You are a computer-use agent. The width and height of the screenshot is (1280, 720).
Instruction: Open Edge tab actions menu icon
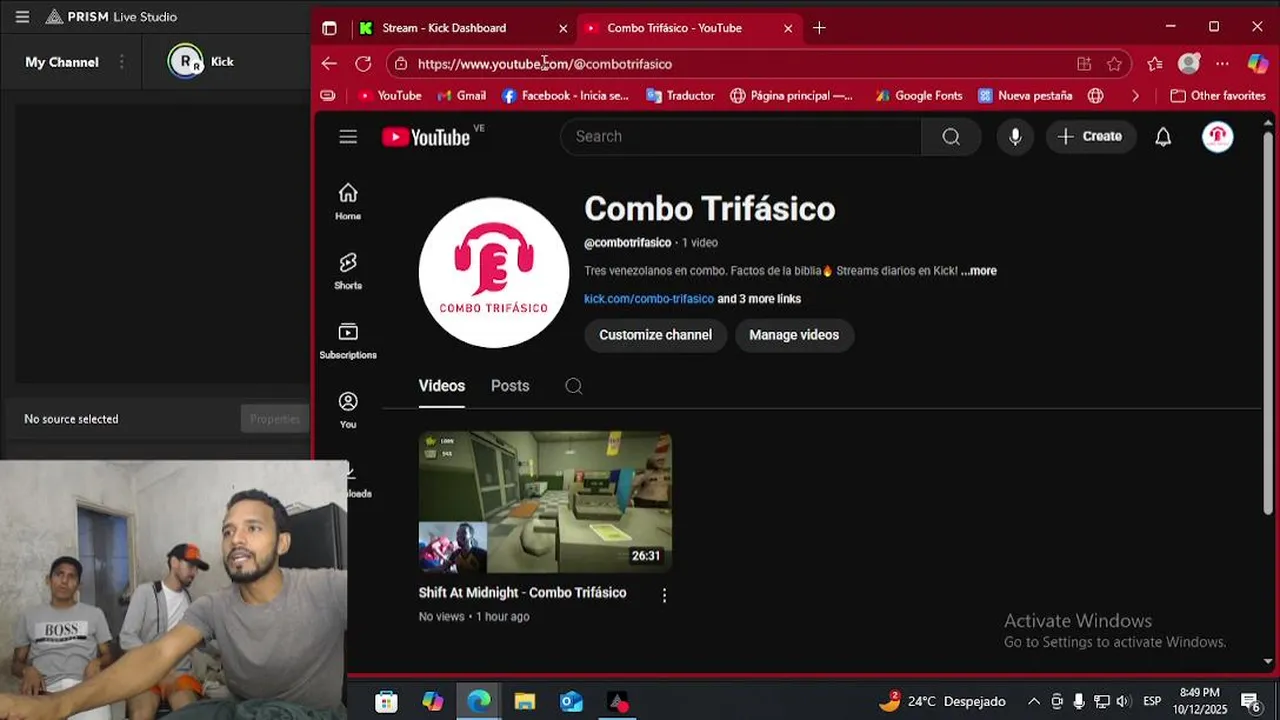[x=329, y=28]
